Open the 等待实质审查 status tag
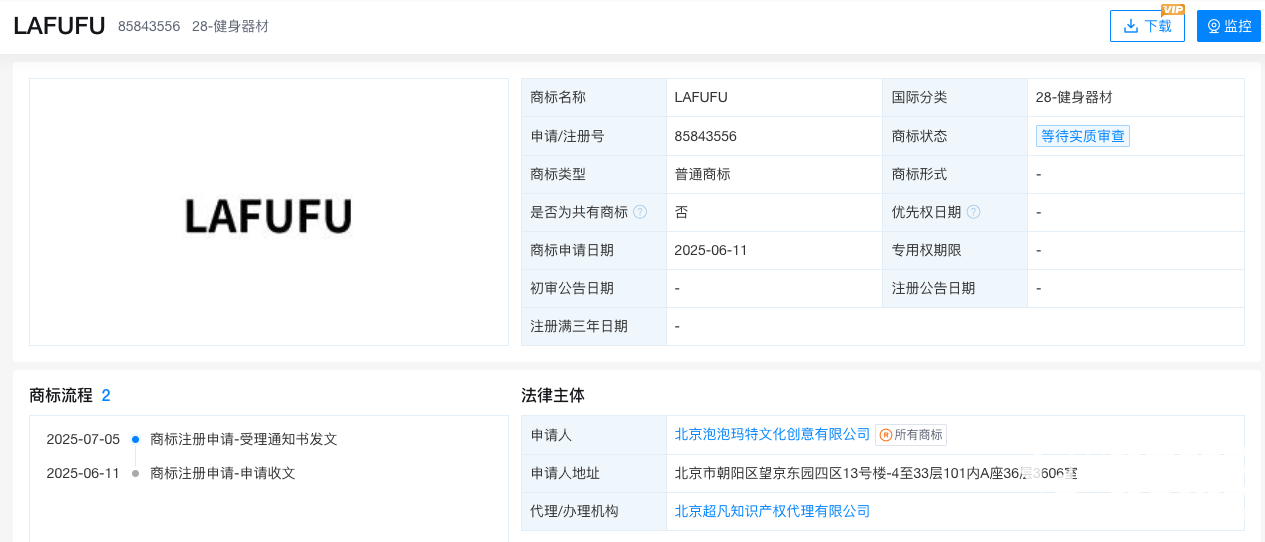 (x=1083, y=136)
